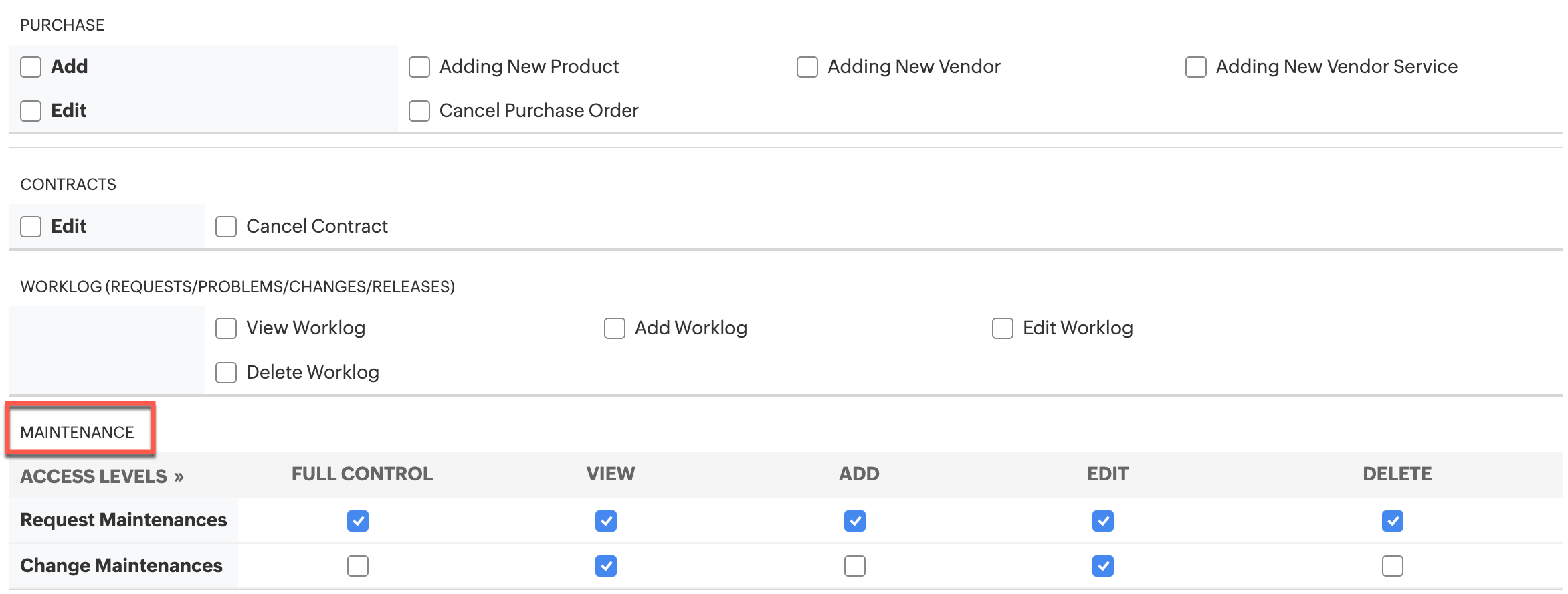Check the Contracts Edit checkbox
Image resolution: width=1568 pixels, height=594 pixels.
click(31, 227)
